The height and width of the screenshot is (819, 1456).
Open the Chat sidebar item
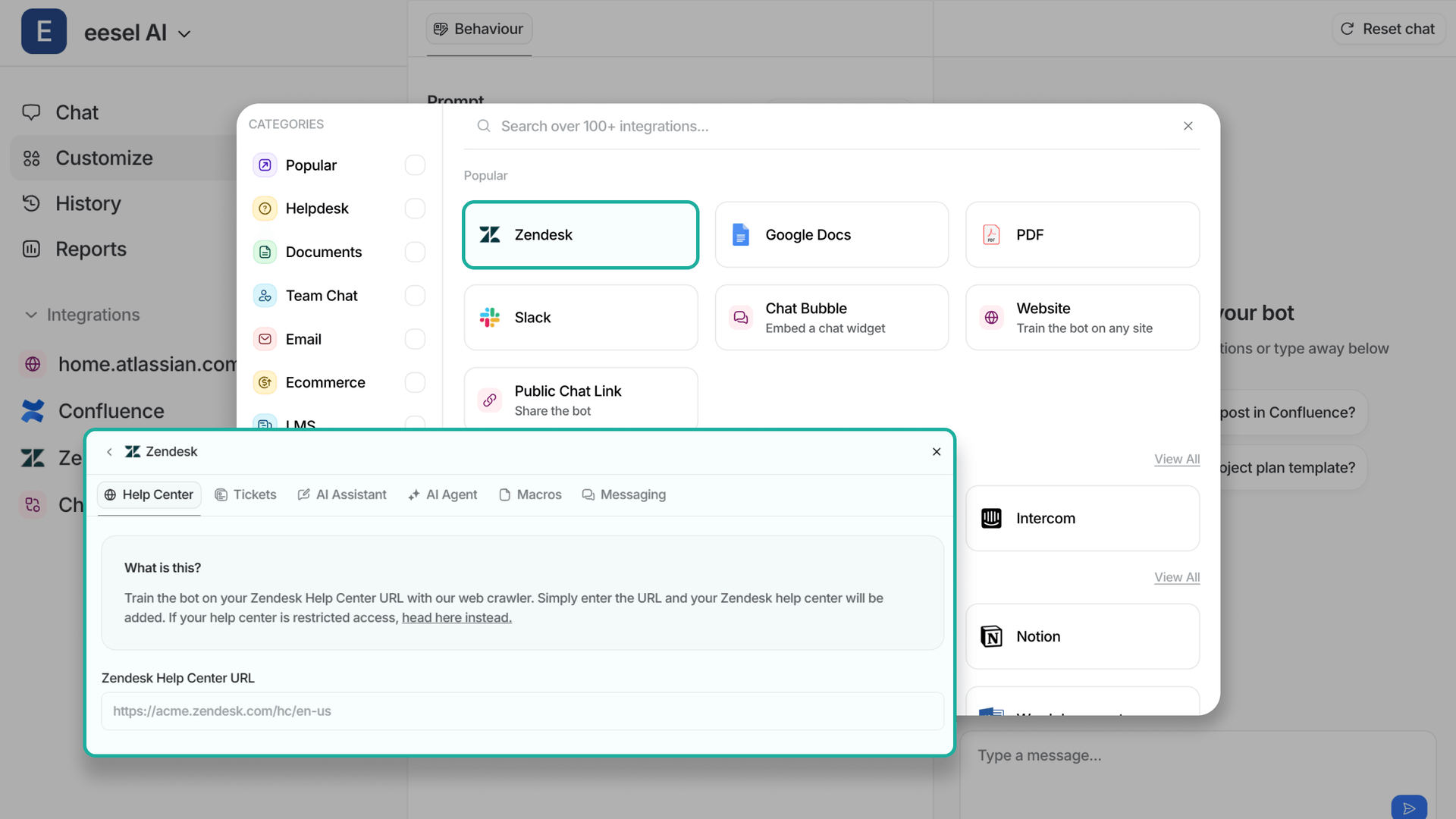point(77,112)
